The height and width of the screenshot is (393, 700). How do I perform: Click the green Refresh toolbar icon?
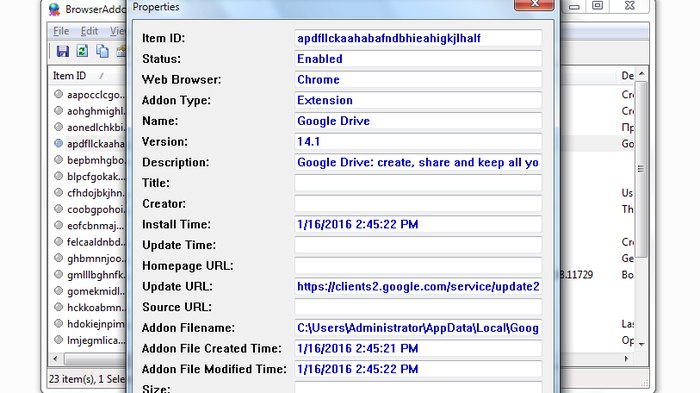(x=82, y=51)
